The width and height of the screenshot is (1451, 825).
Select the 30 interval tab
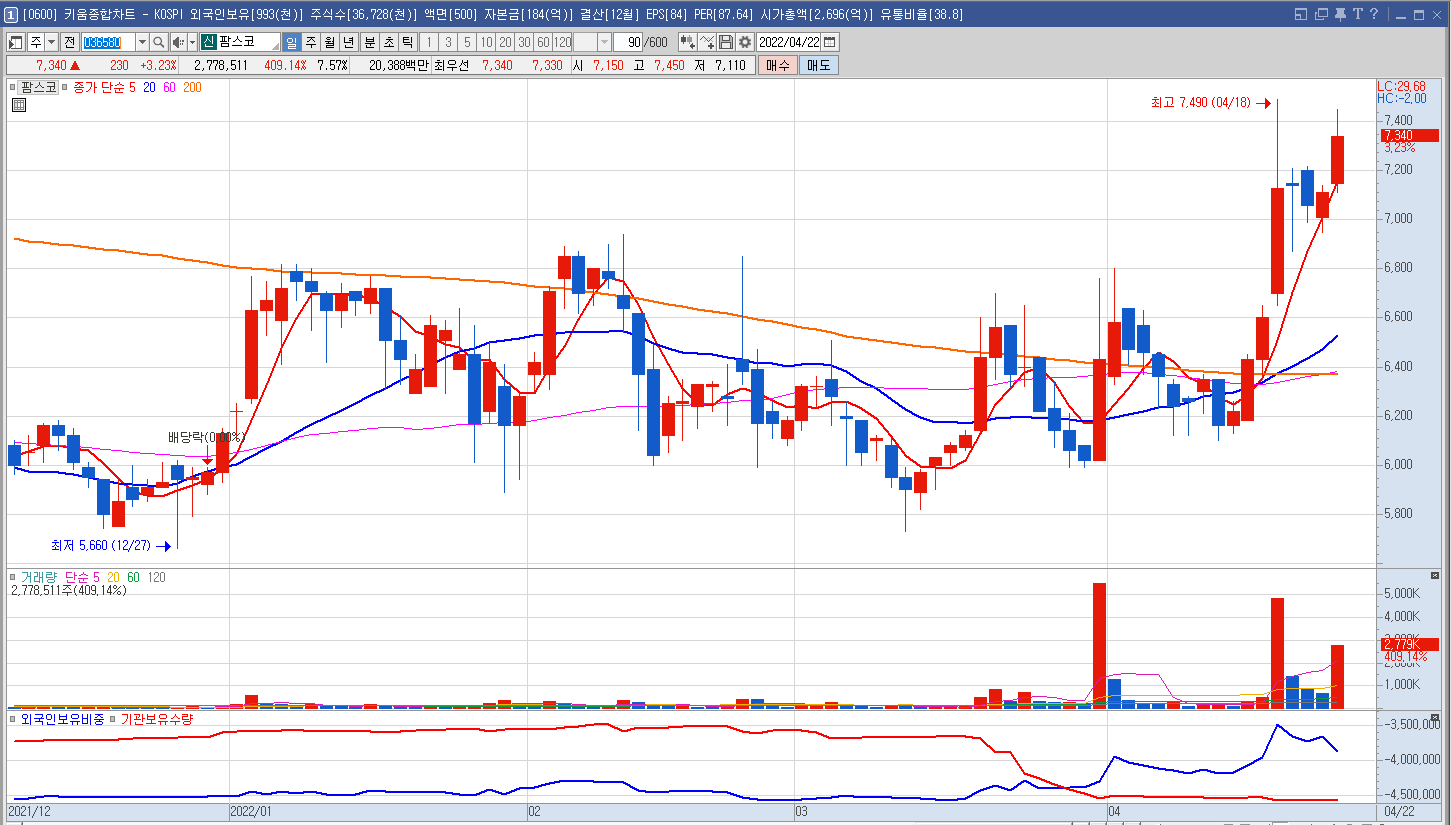point(523,42)
